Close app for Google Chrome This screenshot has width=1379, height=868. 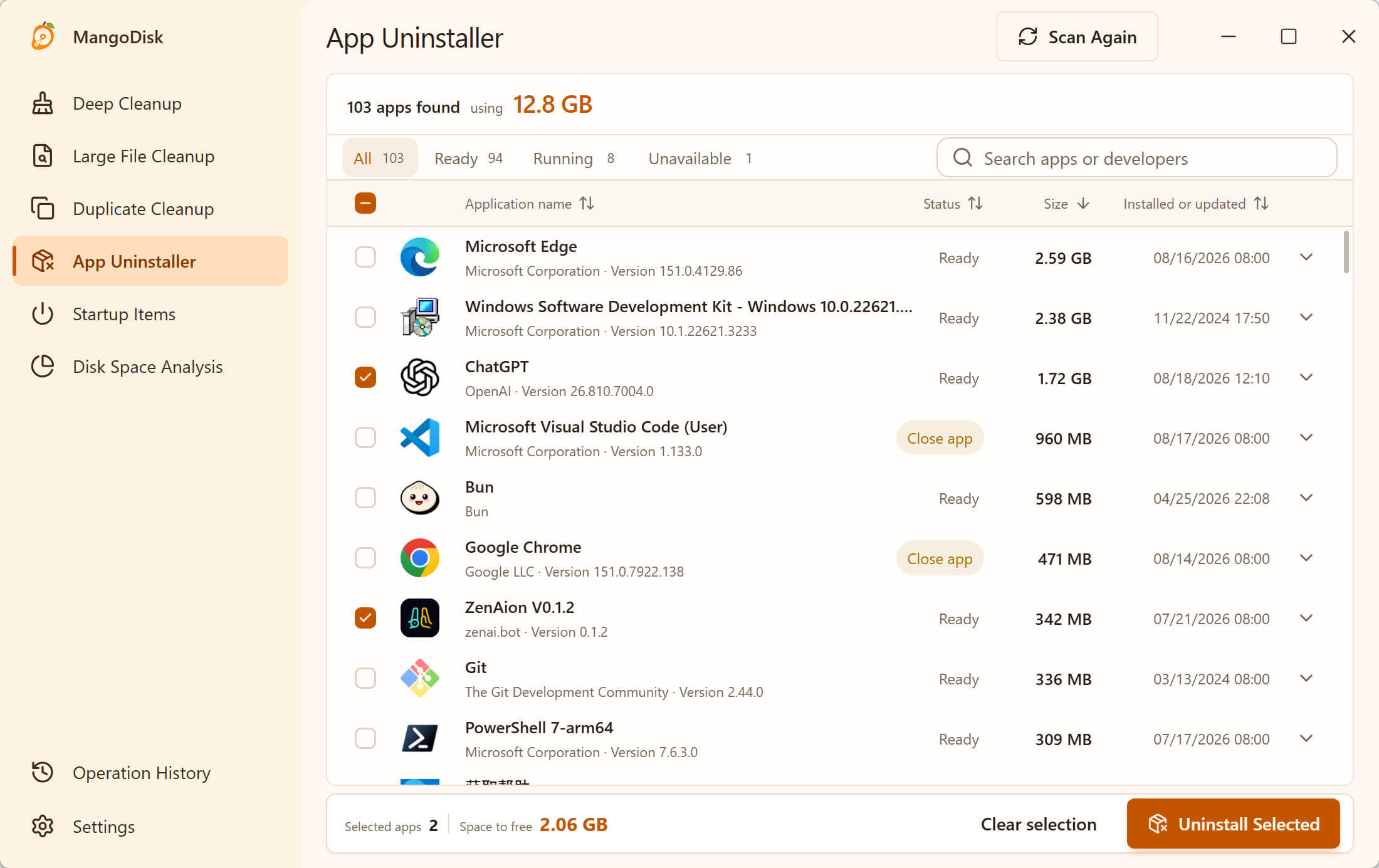(940, 558)
